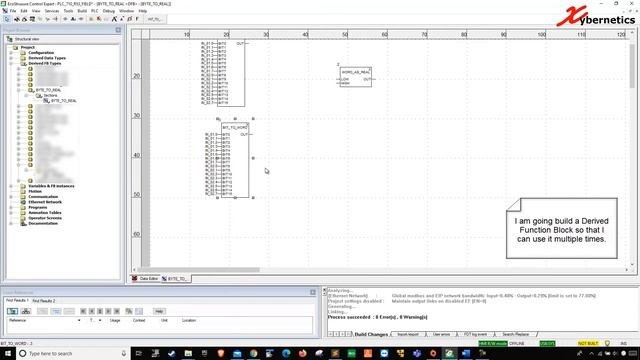Switch to the Import report output tab
Viewport: 640px width, 360px height.
(x=408, y=334)
